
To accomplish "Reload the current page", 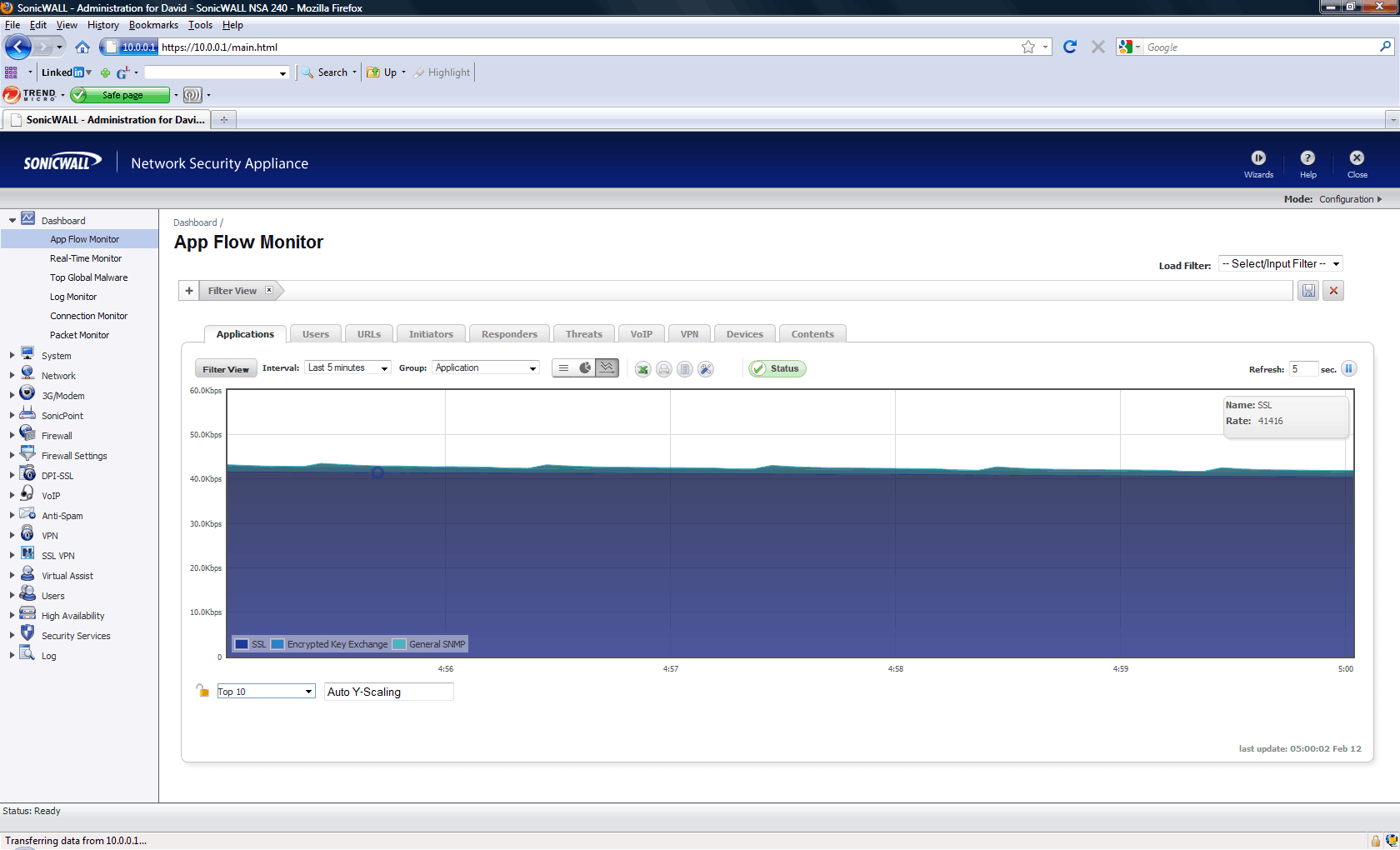I will click(x=1070, y=47).
